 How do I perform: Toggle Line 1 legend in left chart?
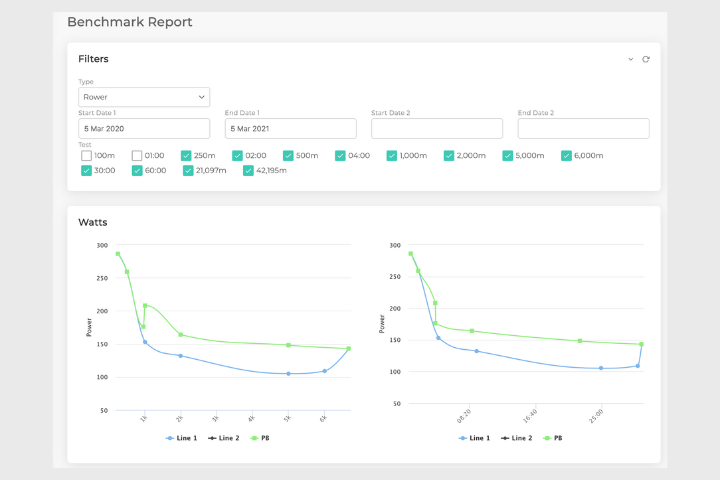pos(180,438)
